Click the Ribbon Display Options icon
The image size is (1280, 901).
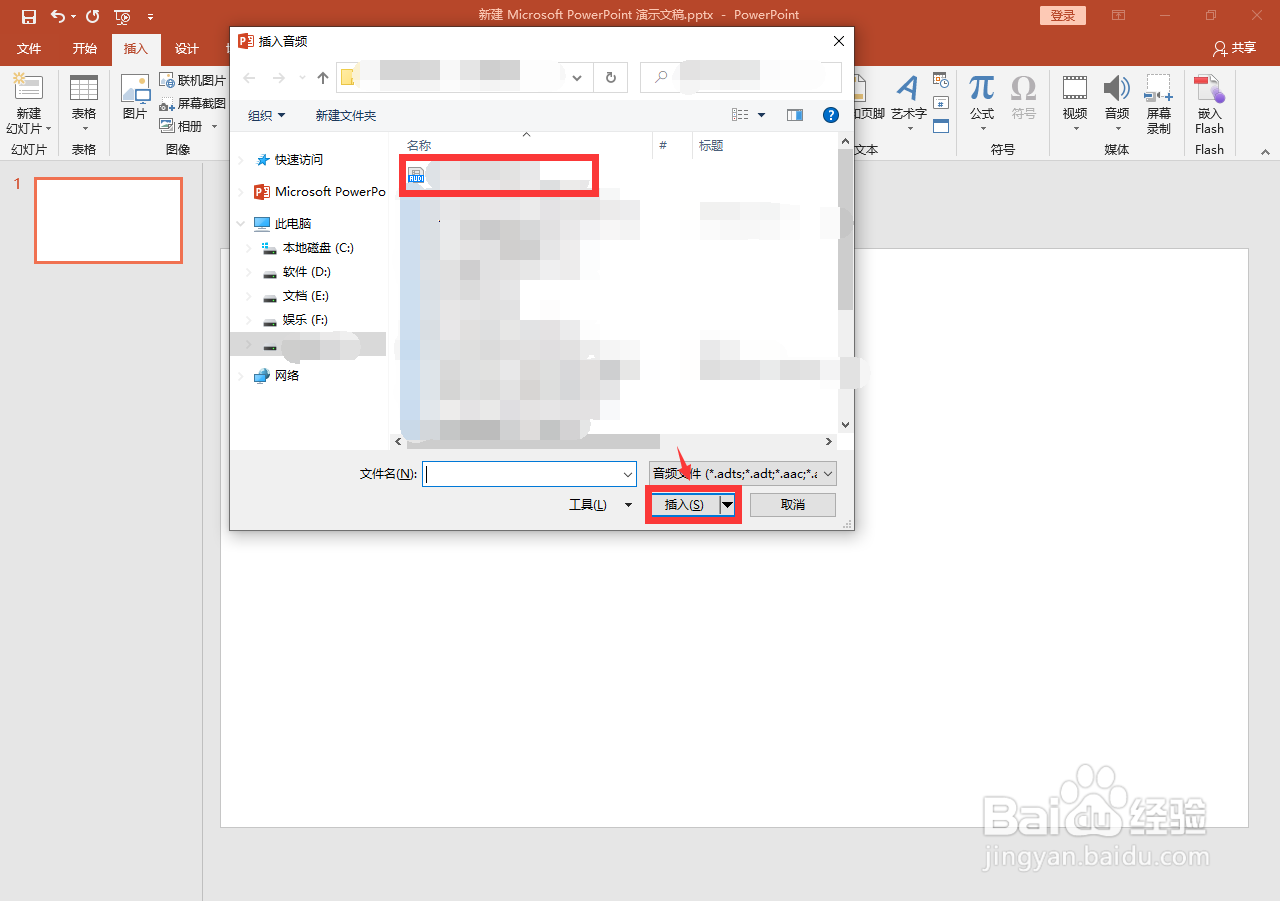(x=1118, y=15)
